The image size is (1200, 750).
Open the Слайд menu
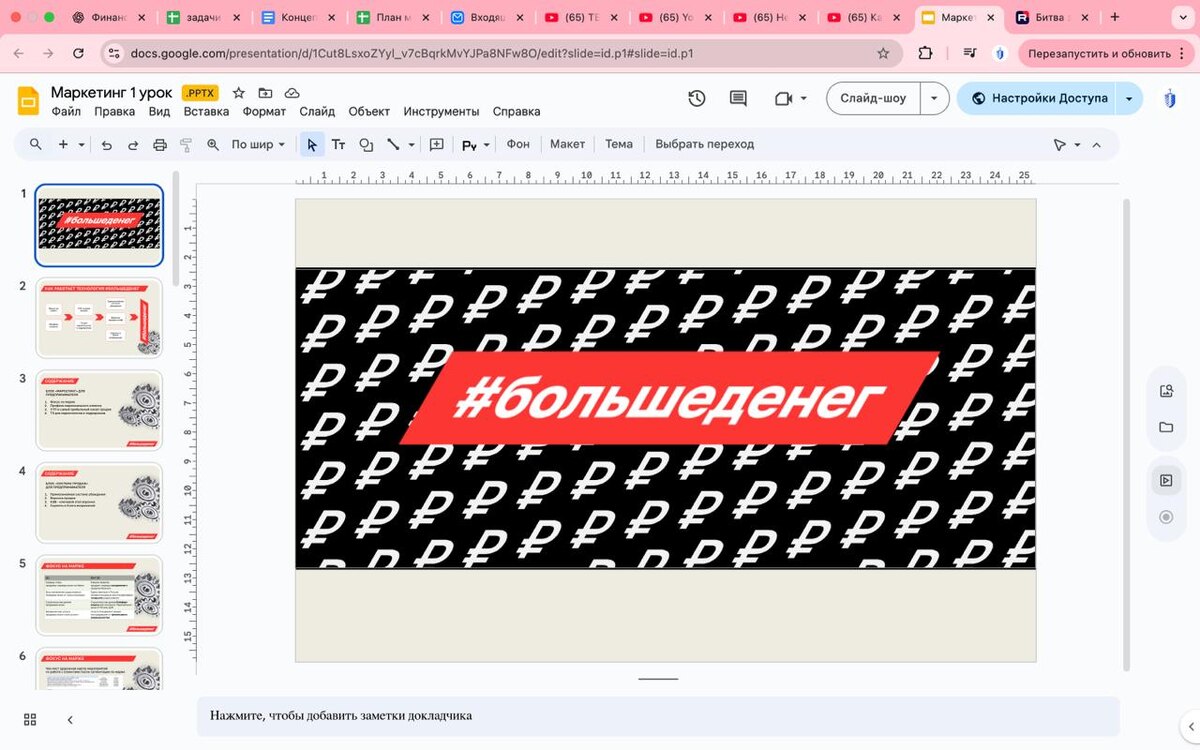point(317,112)
